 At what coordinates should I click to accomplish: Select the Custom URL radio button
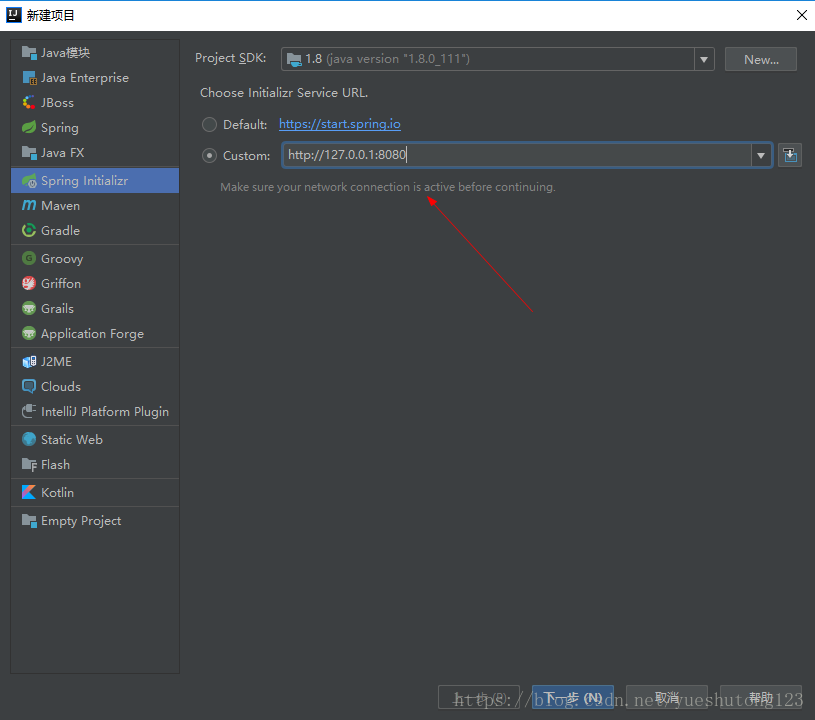point(209,155)
